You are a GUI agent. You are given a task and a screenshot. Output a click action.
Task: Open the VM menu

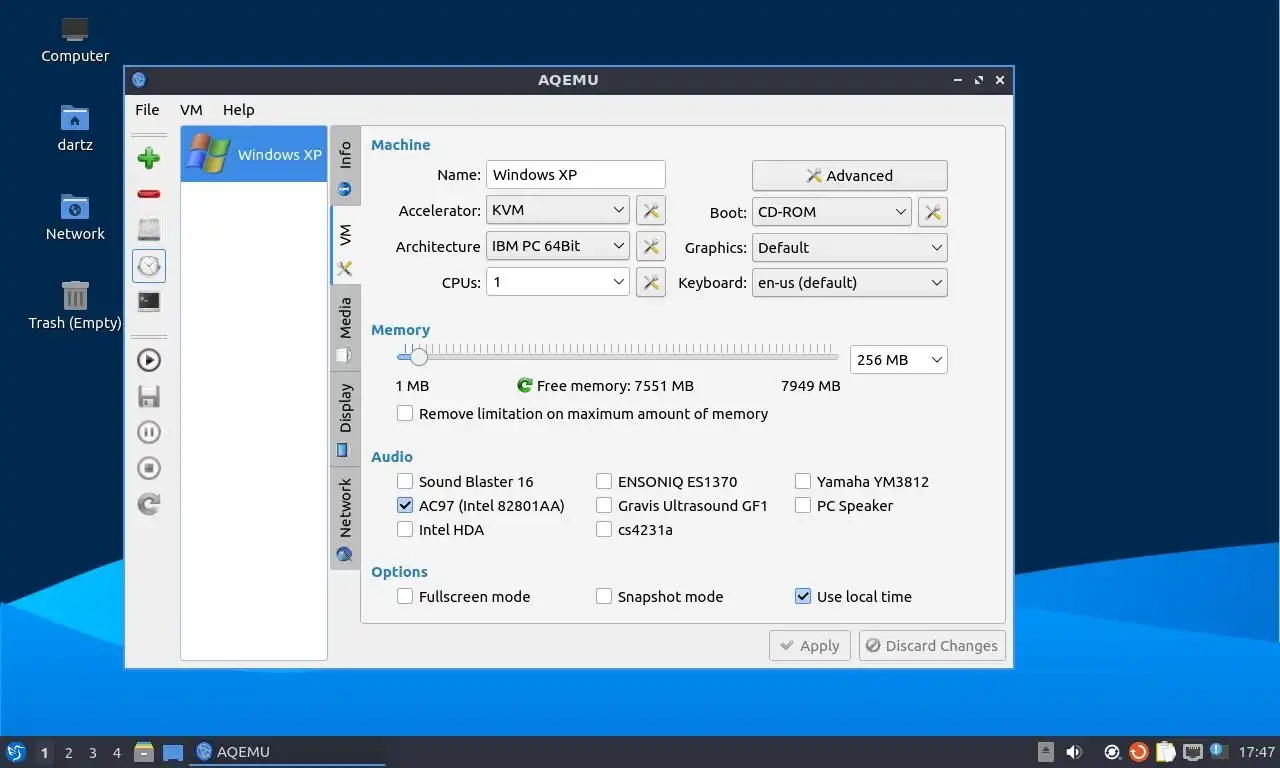191,110
